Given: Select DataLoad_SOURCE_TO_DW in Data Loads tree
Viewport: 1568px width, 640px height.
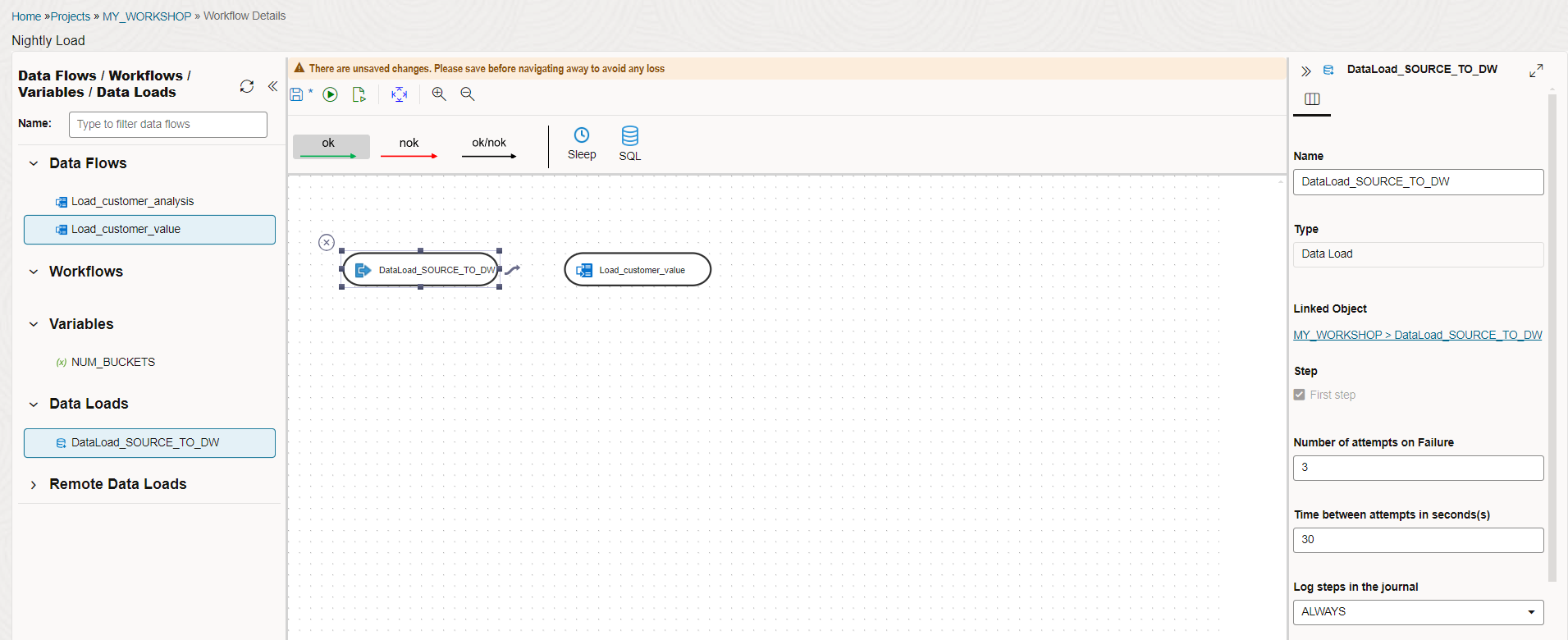Looking at the screenshot, I should (x=149, y=443).
